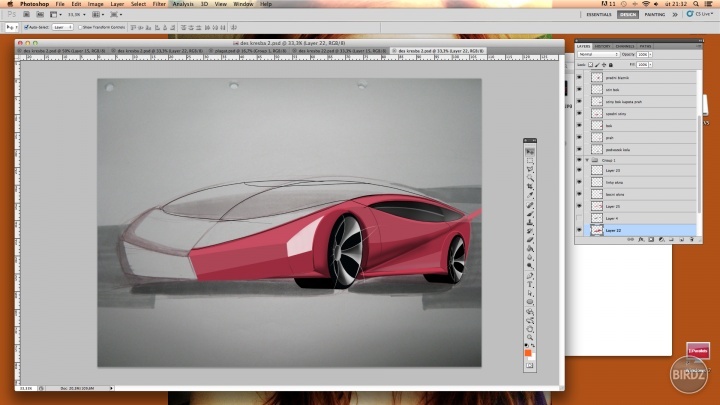The image size is (720, 405).
Task: Select the Eyedropper tool
Action: 530,196
